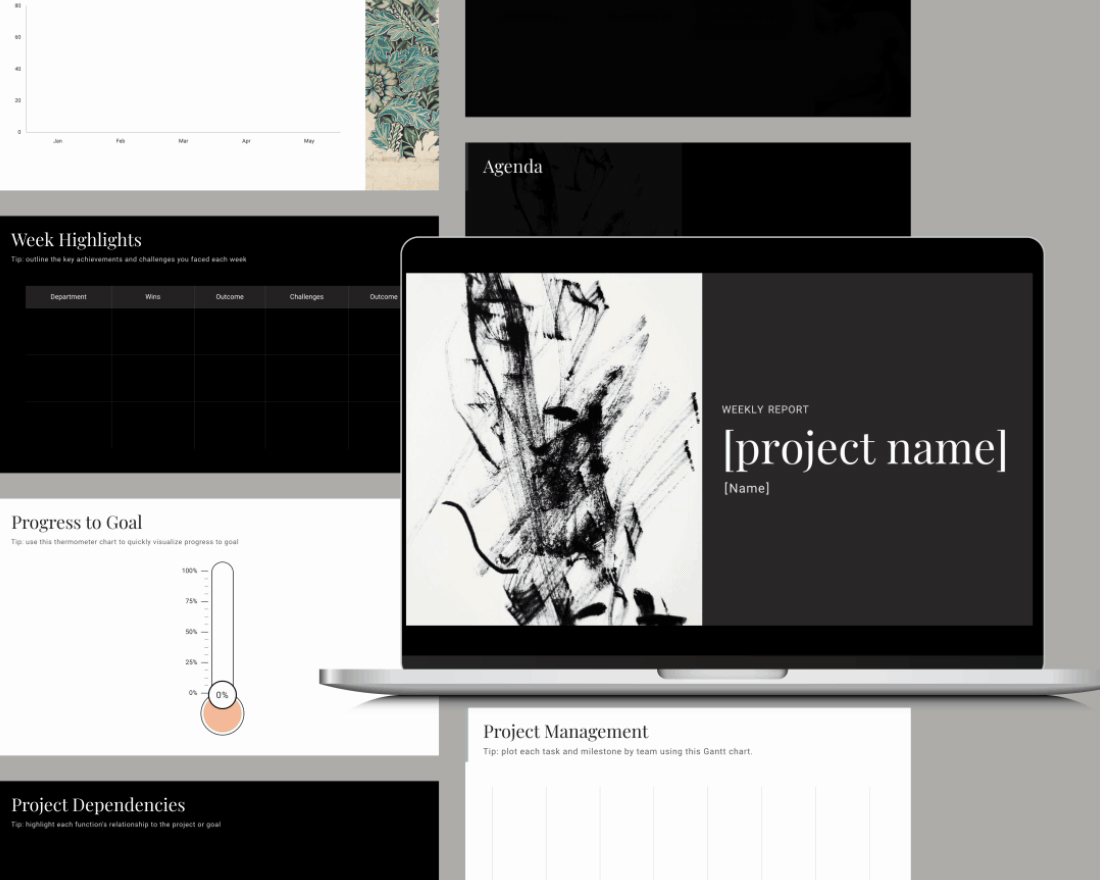
Task: Select the teal floral pattern image
Action: (402, 90)
